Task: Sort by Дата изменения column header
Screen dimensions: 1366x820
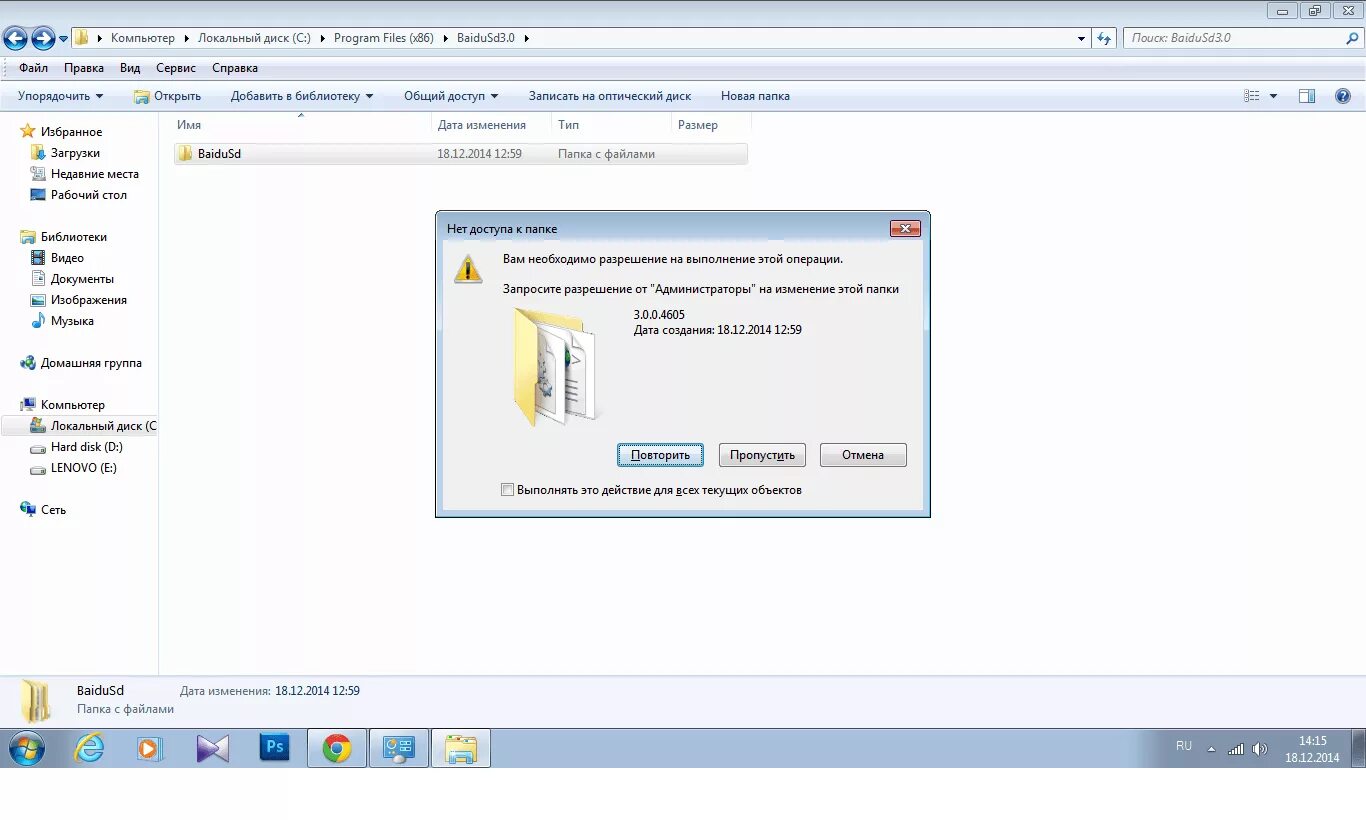Action: 491,125
